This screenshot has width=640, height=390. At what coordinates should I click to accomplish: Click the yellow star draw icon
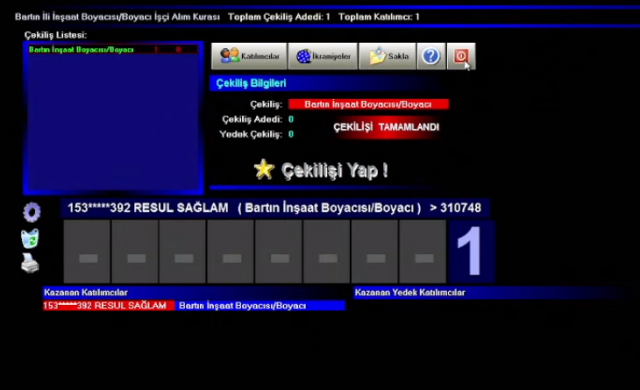[x=264, y=169]
